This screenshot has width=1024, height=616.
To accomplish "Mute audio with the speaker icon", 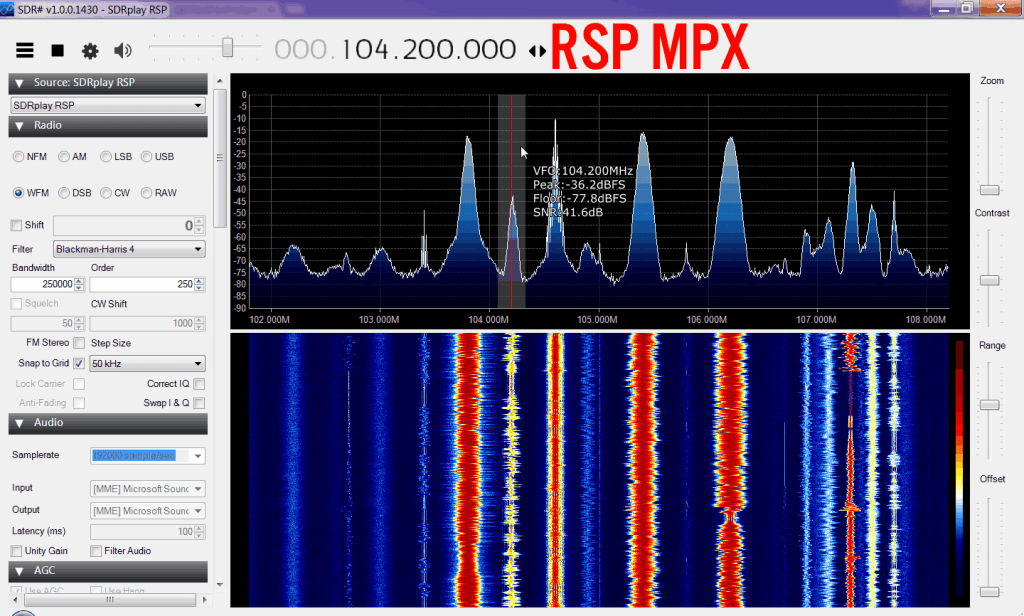I will point(123,50).
